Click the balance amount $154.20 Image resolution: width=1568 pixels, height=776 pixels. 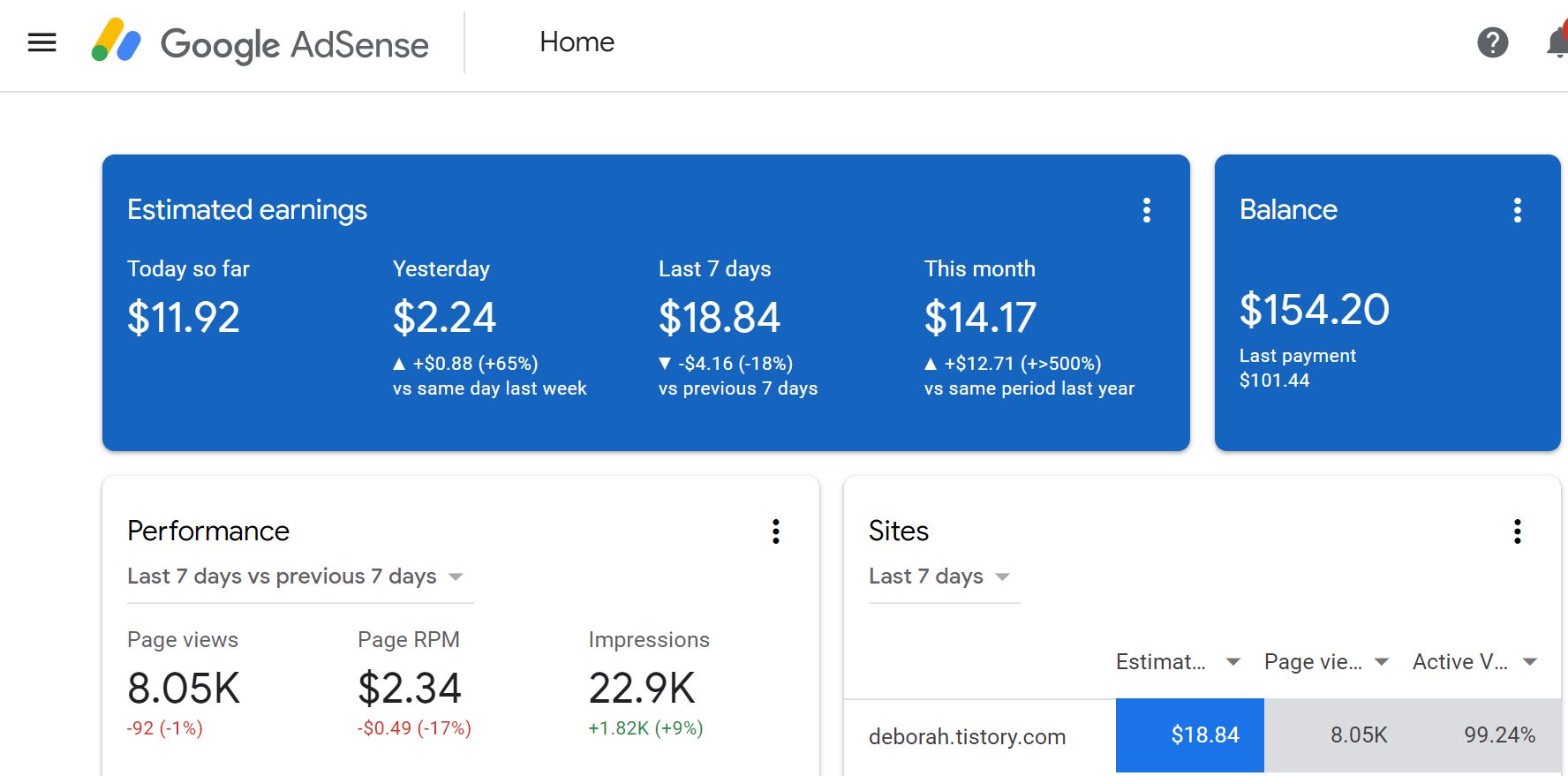coord(1315,310)
